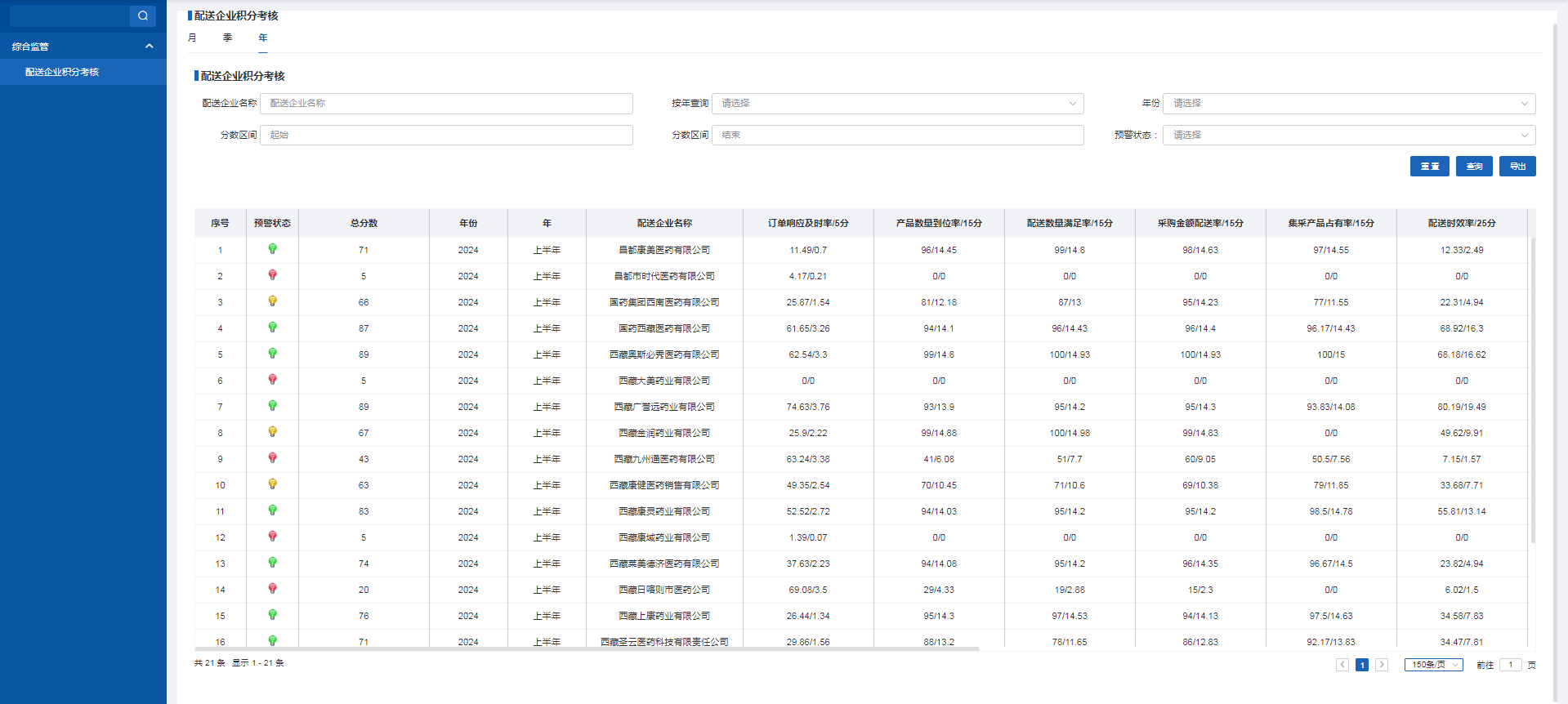Switch to the 季 tab
The height and width of the screenshot is (704, 1568).
click(227, 38)
